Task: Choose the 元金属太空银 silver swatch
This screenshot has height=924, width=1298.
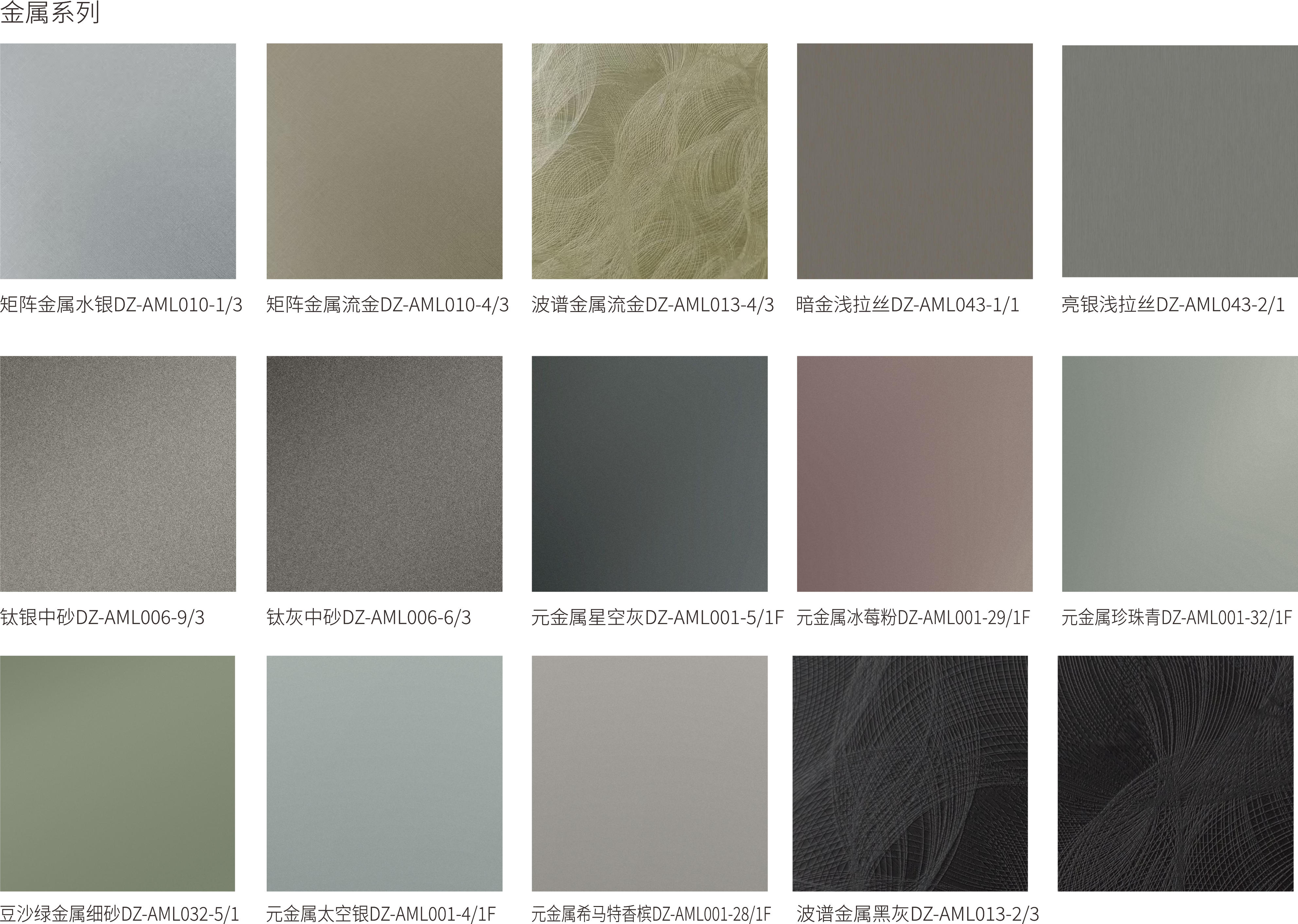Action: 384,774
